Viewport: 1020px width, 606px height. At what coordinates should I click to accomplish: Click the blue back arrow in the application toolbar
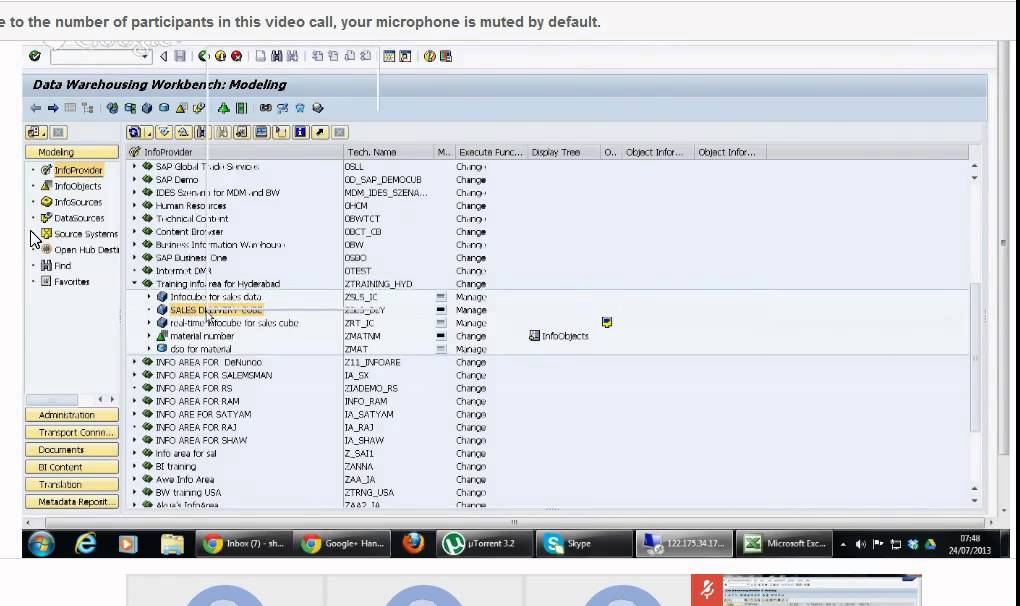click(x=36, y=108)
